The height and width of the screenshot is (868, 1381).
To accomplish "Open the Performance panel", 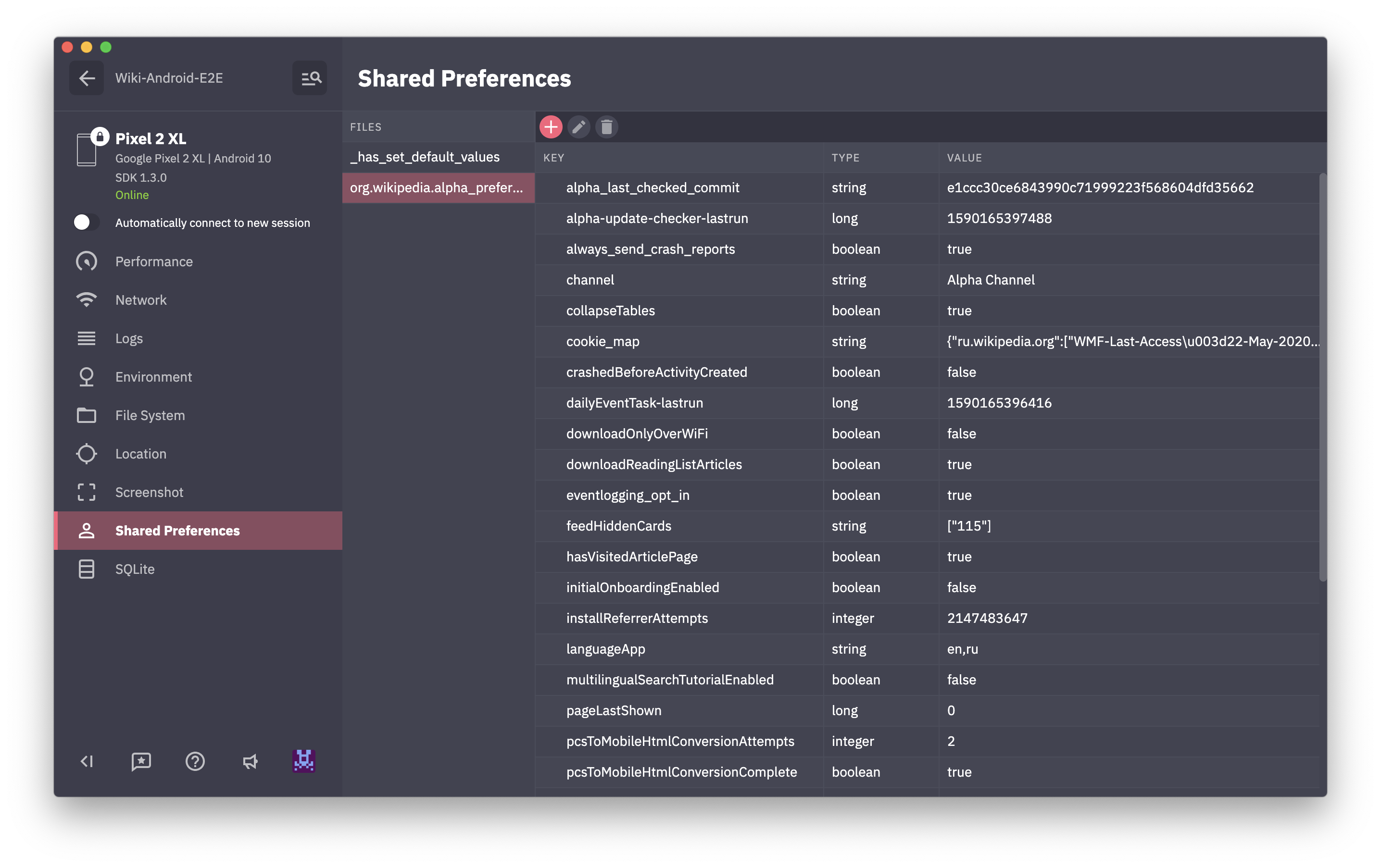I will [x=153, y=261].
